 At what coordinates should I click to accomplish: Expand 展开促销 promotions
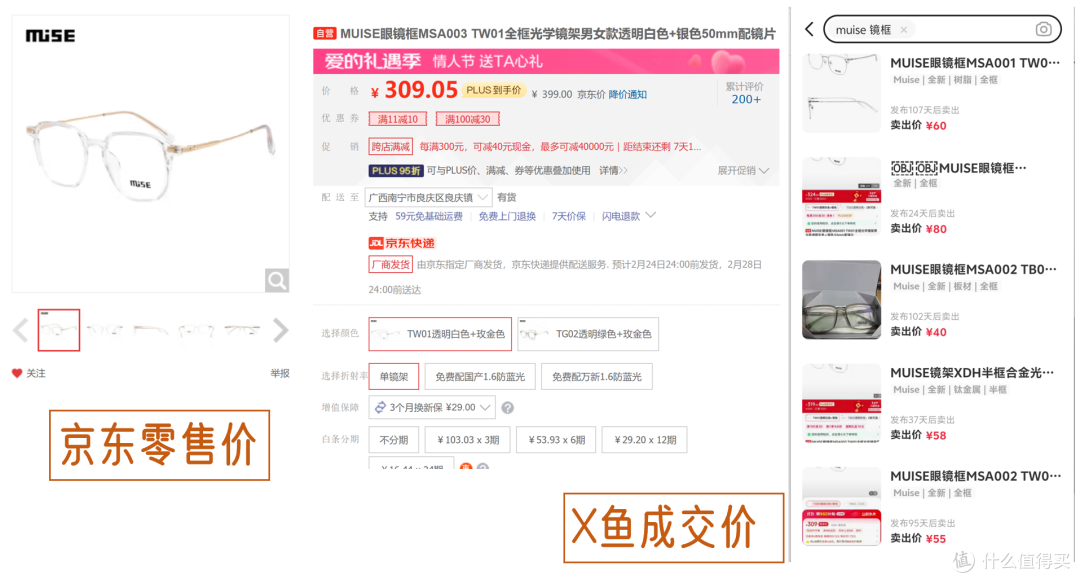click(x=743, y=170)
